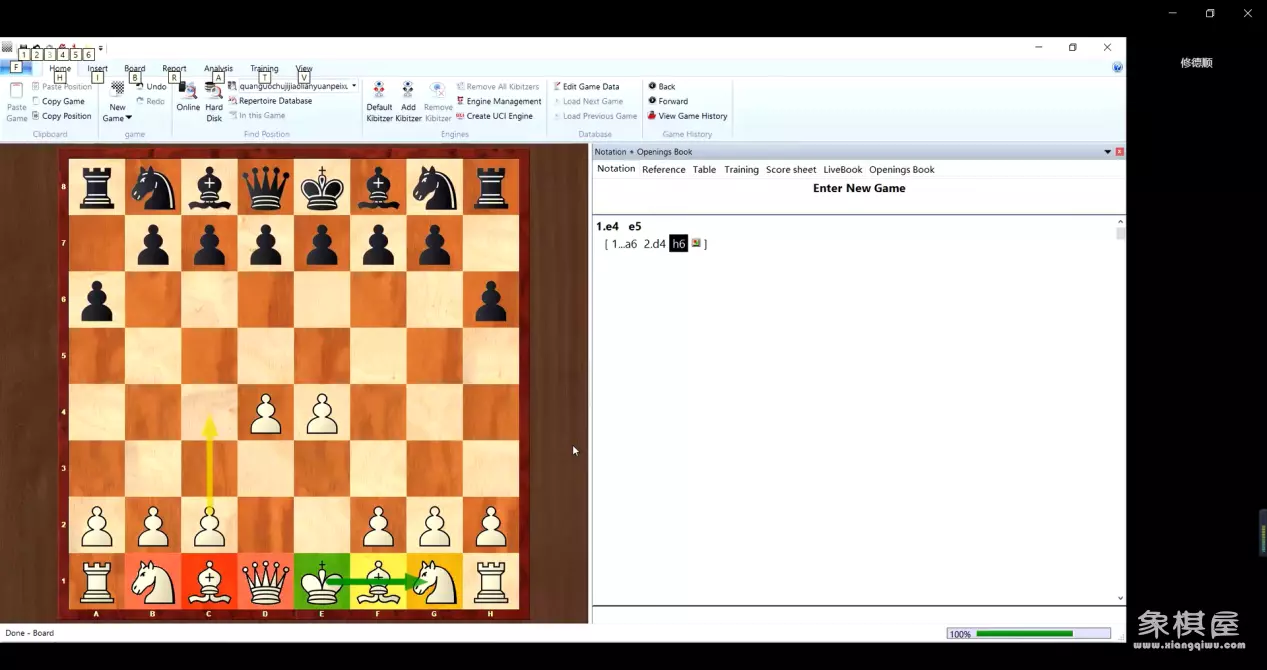
Task: Jump to move 1.e4 in notation
Action: 607,227
